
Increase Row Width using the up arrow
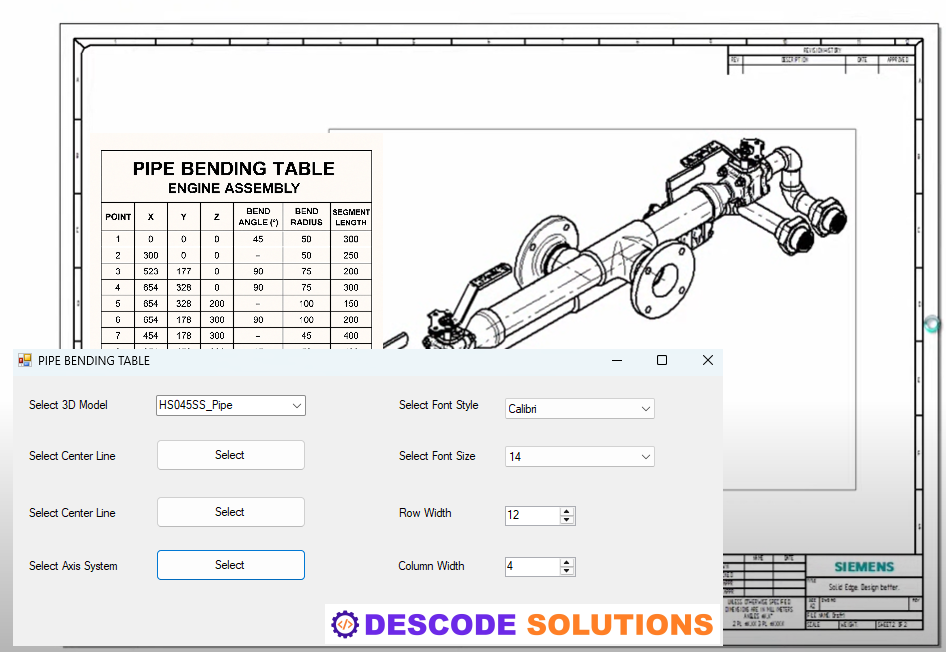tap(567, 511)
